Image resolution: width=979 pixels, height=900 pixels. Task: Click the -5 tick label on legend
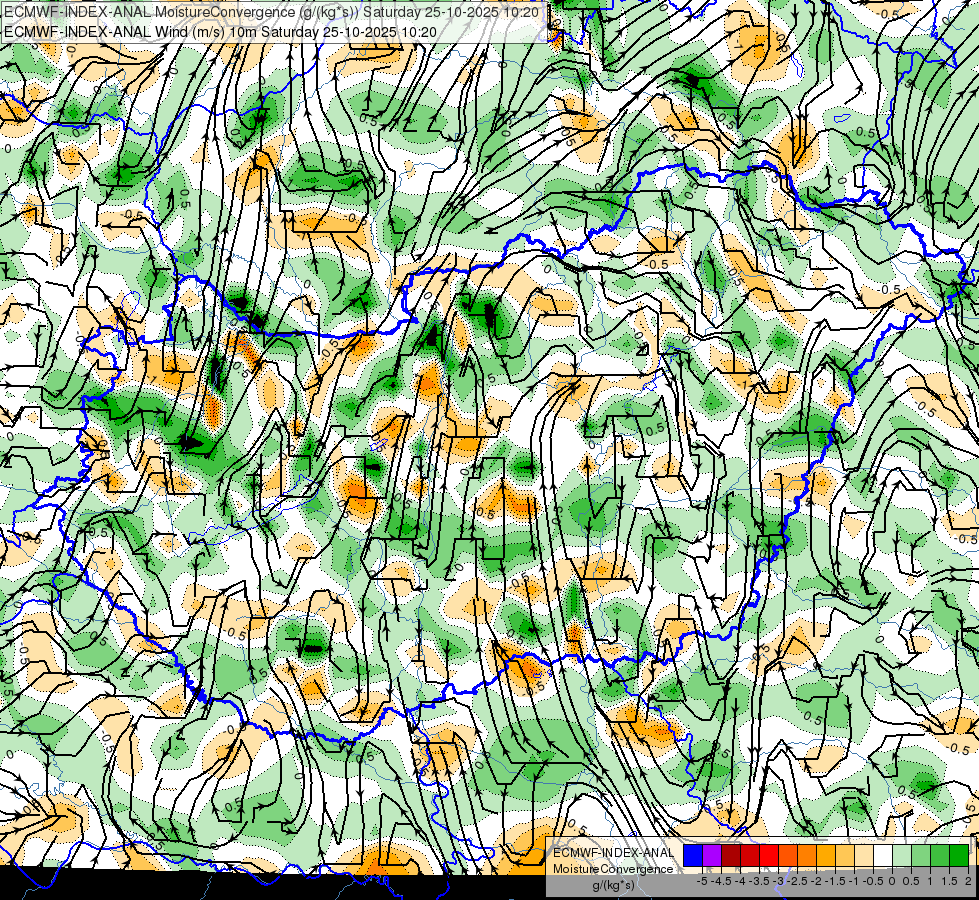coord(702,881)
